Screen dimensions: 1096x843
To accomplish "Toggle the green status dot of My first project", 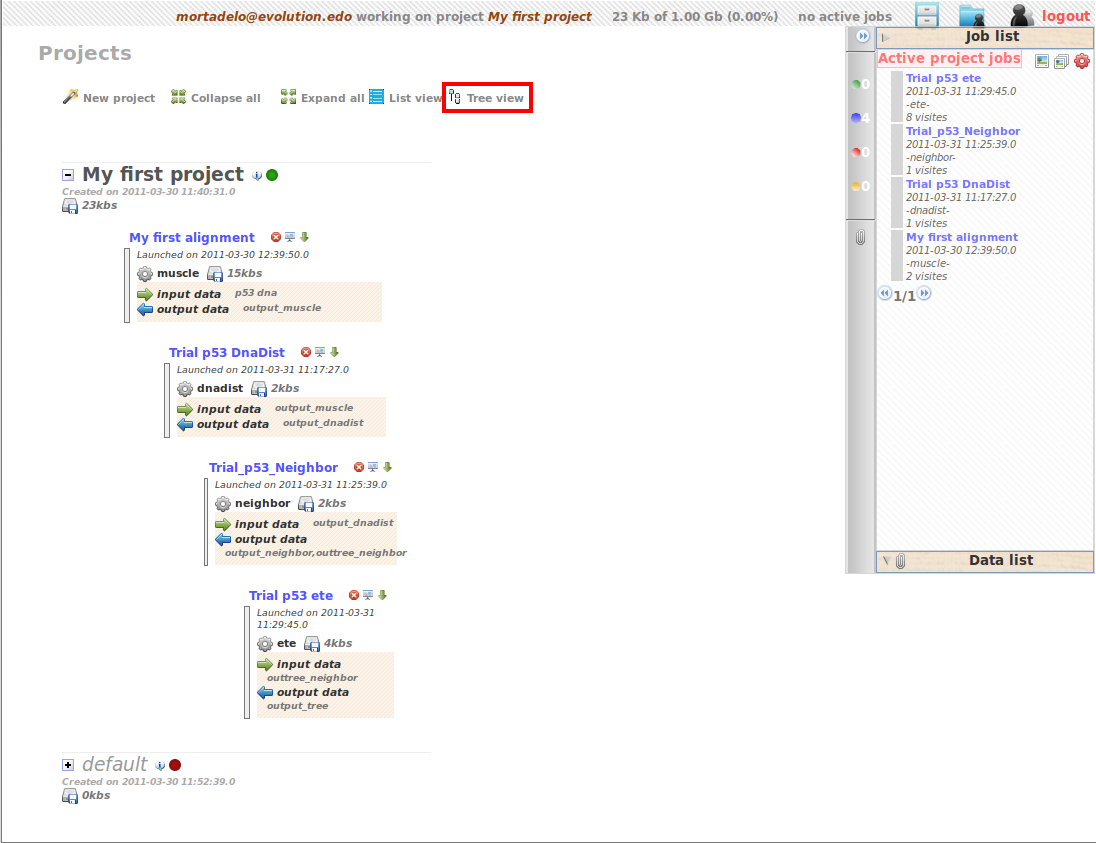I will coord(272,175).
